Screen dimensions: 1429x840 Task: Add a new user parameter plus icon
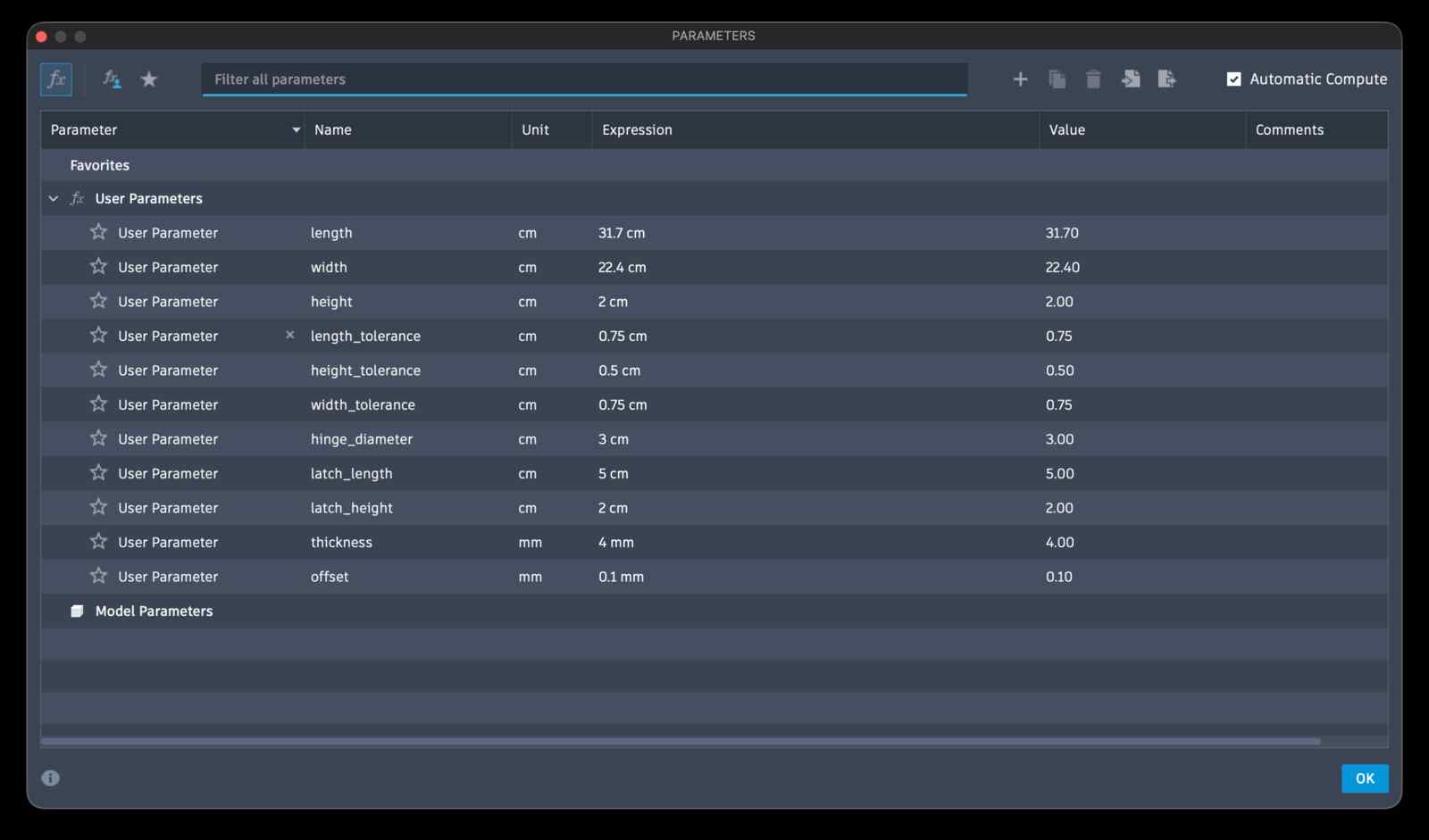click(x=1020, y=79)
